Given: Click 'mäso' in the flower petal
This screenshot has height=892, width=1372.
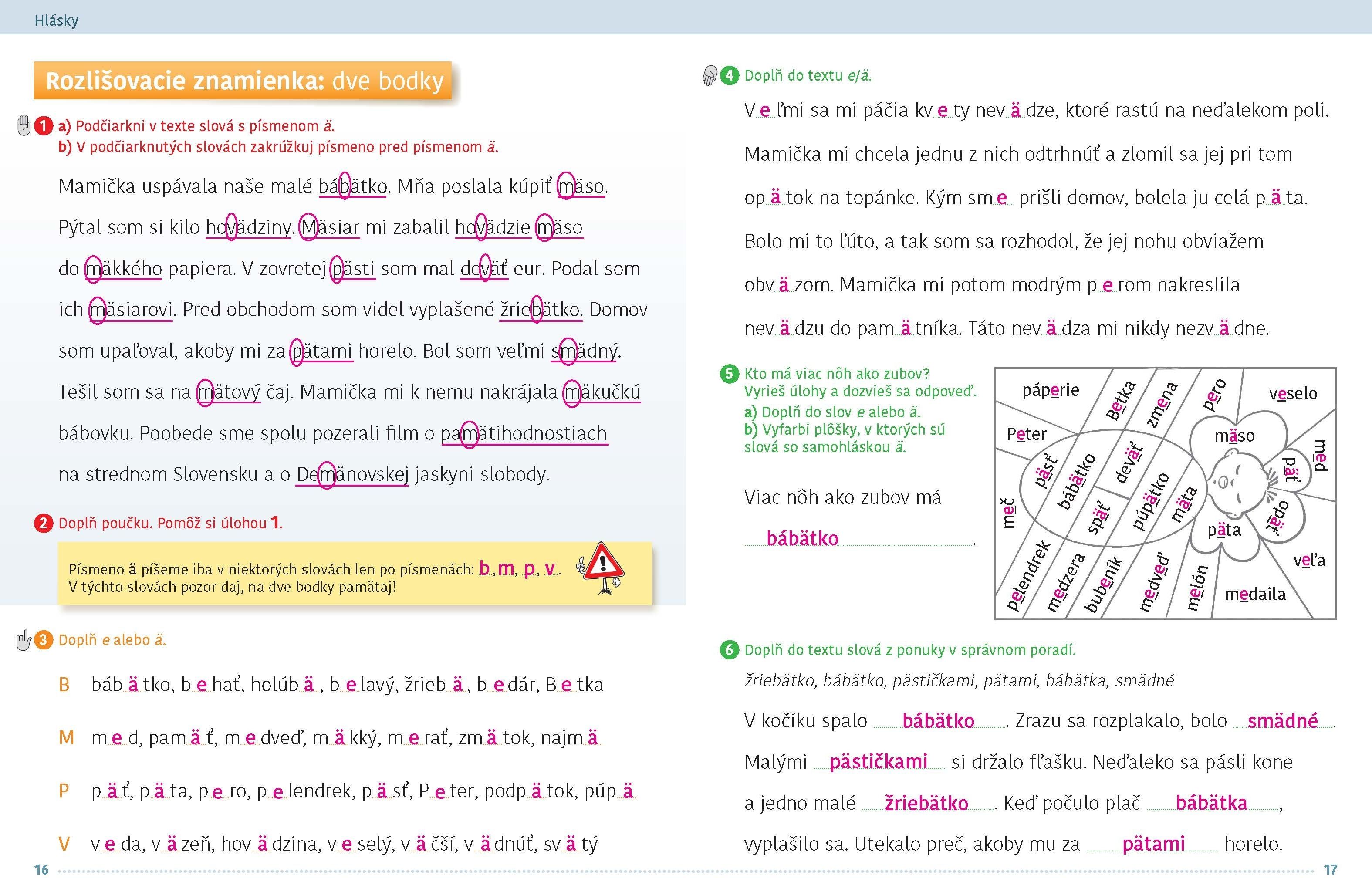Looking at the screenshot, I should 1234,436.
